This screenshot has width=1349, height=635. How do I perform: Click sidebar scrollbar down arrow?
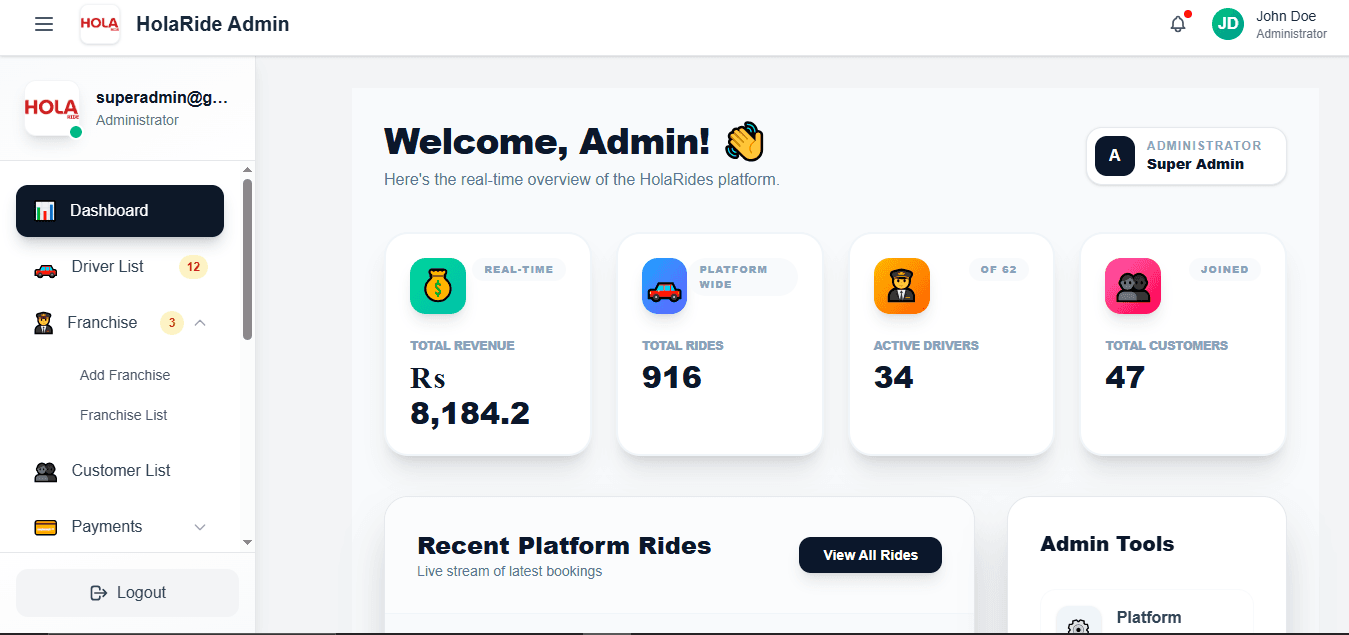click(248, 542)
